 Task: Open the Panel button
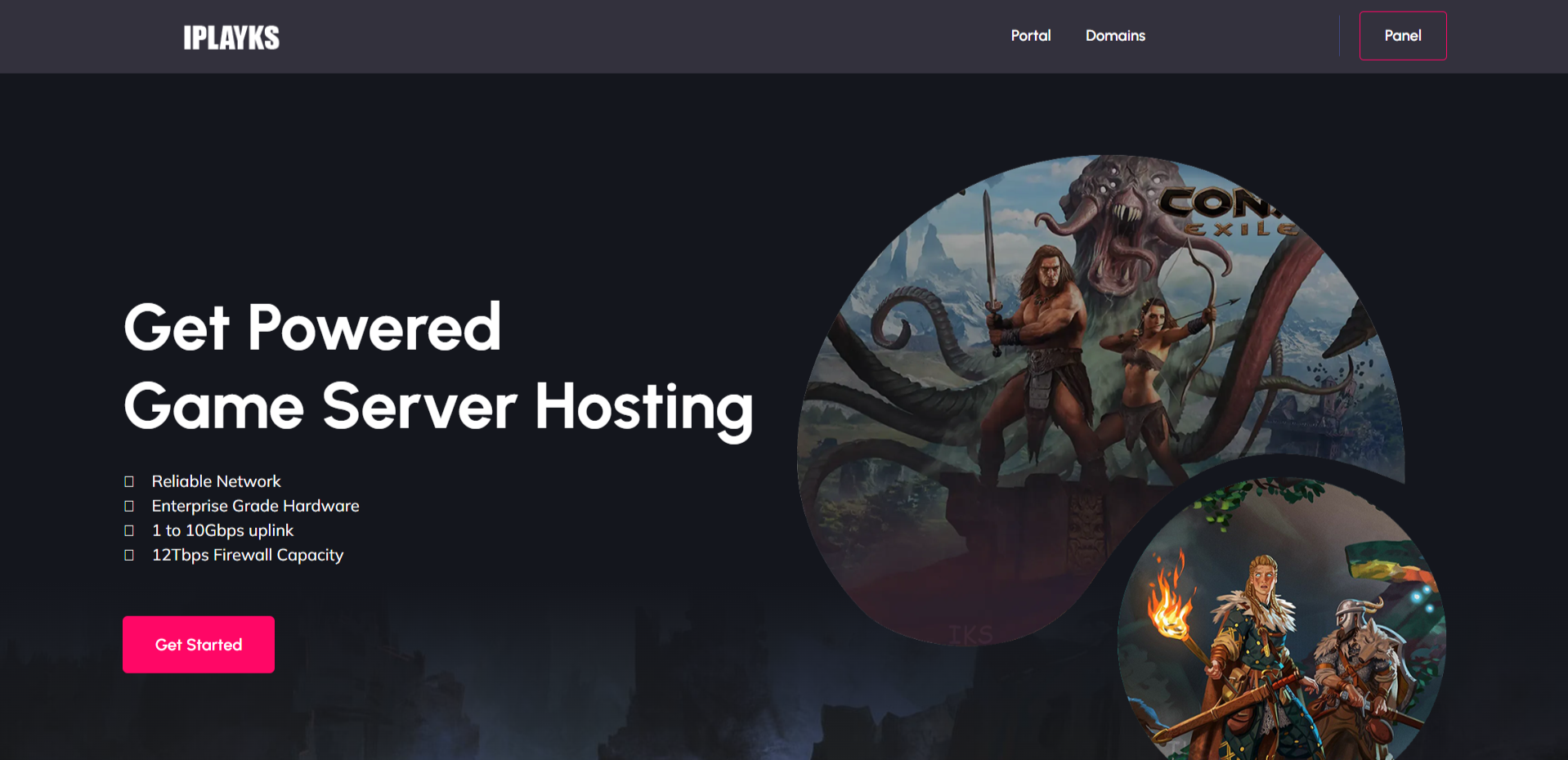(x=1402, y=36)
